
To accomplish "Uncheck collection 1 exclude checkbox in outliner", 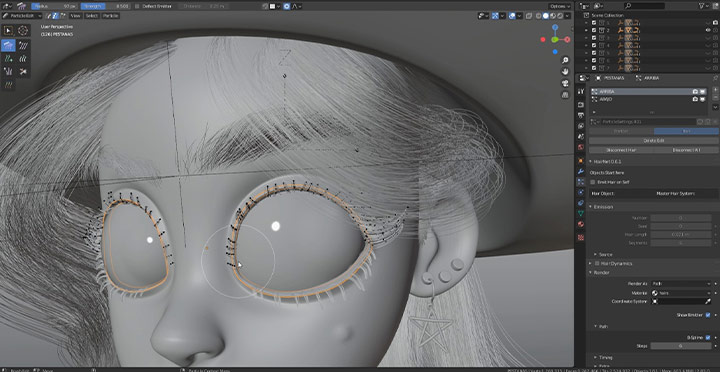I will [x=594, y=23].
